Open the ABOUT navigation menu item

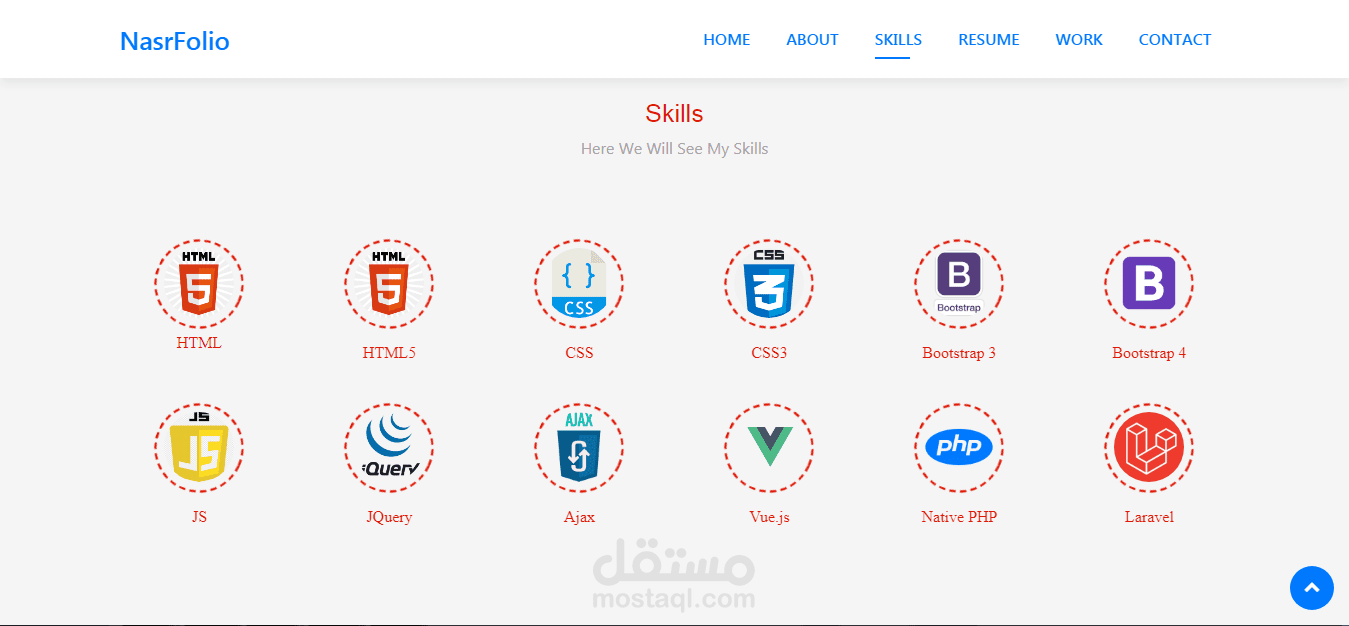click(x=812, y=39)
